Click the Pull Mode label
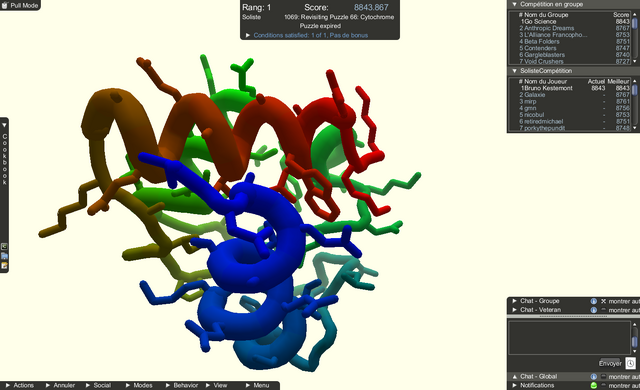640x390 pixels. click(24, 5)
